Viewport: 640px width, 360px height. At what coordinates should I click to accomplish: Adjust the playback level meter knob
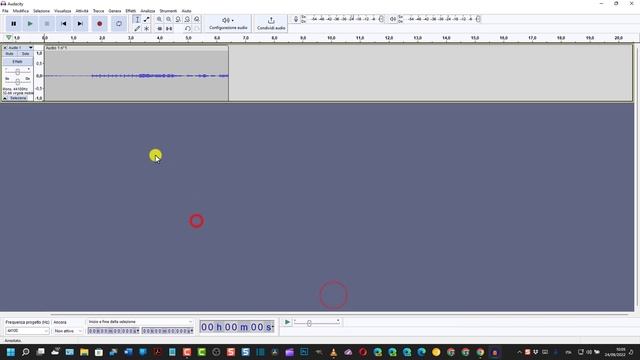(x=478, y=19)
